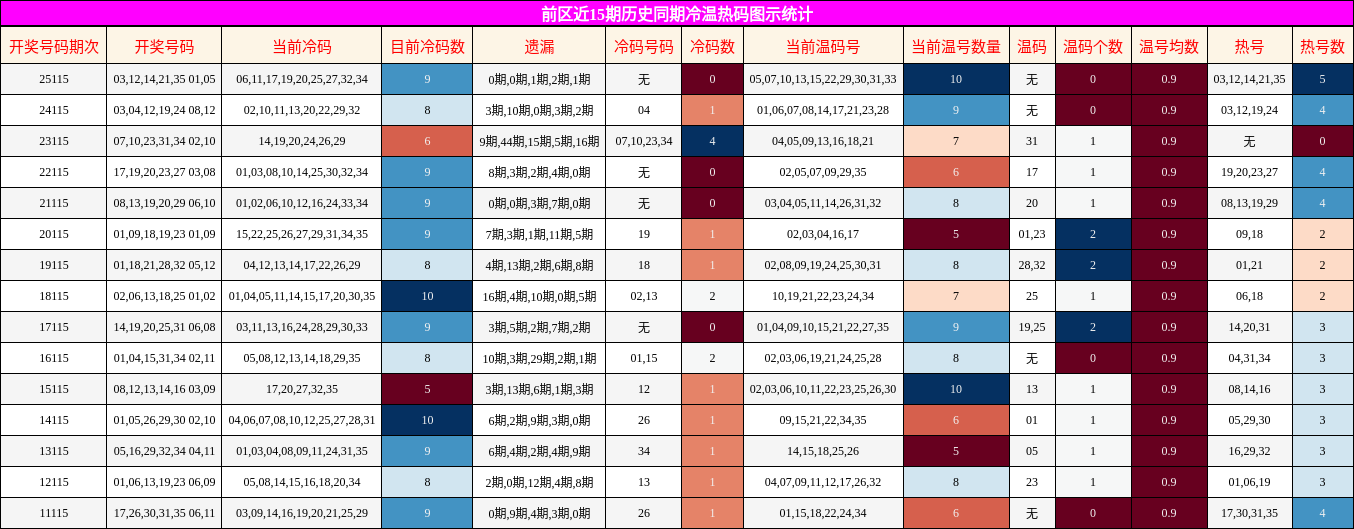Click dark-red 目前冷码数 cell 5 in row 15115

pos(427,389)
